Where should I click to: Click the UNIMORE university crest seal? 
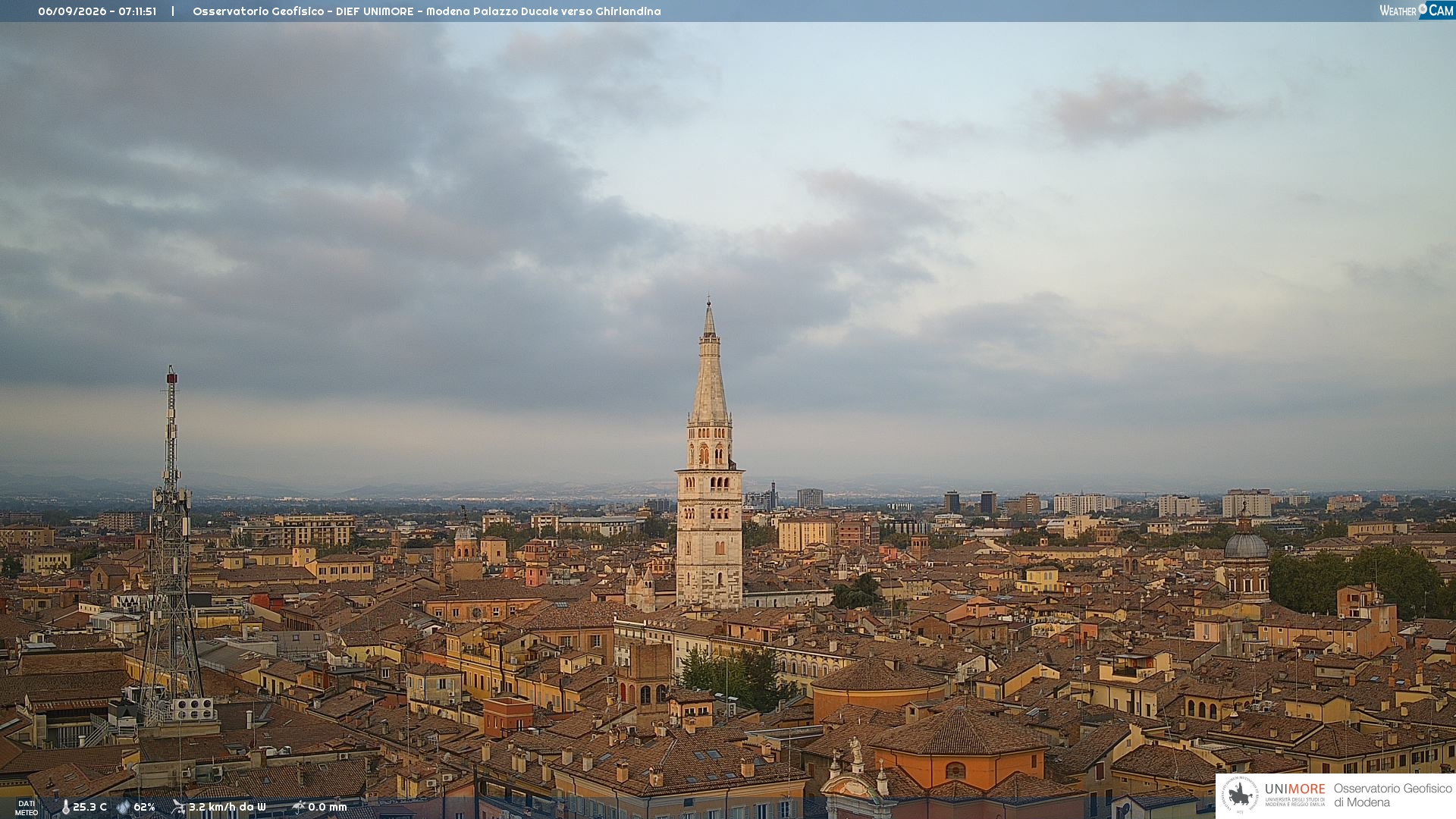(x=1240, y=795)
